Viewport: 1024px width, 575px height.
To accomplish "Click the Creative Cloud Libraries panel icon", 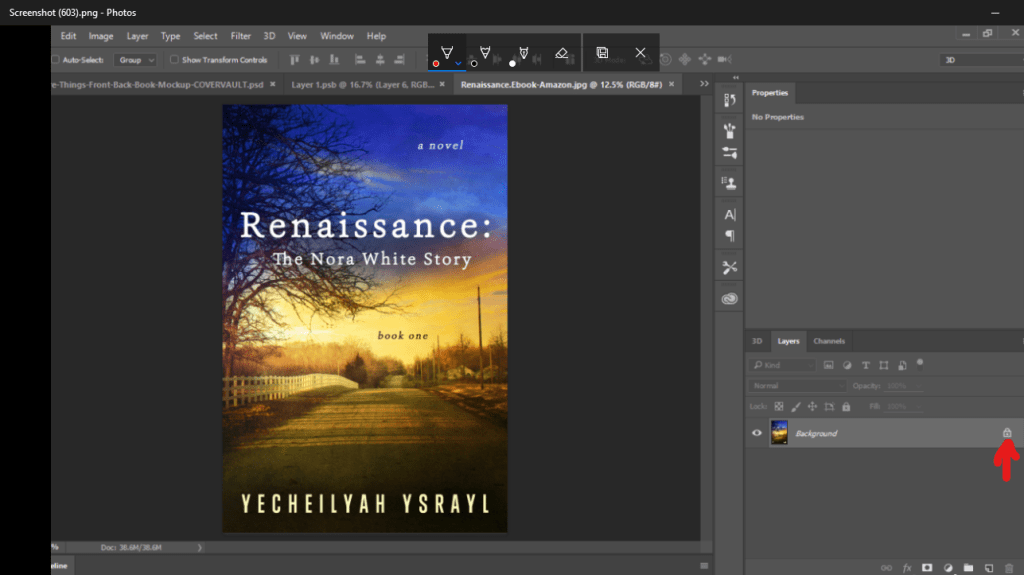I will tap(729, 298).
